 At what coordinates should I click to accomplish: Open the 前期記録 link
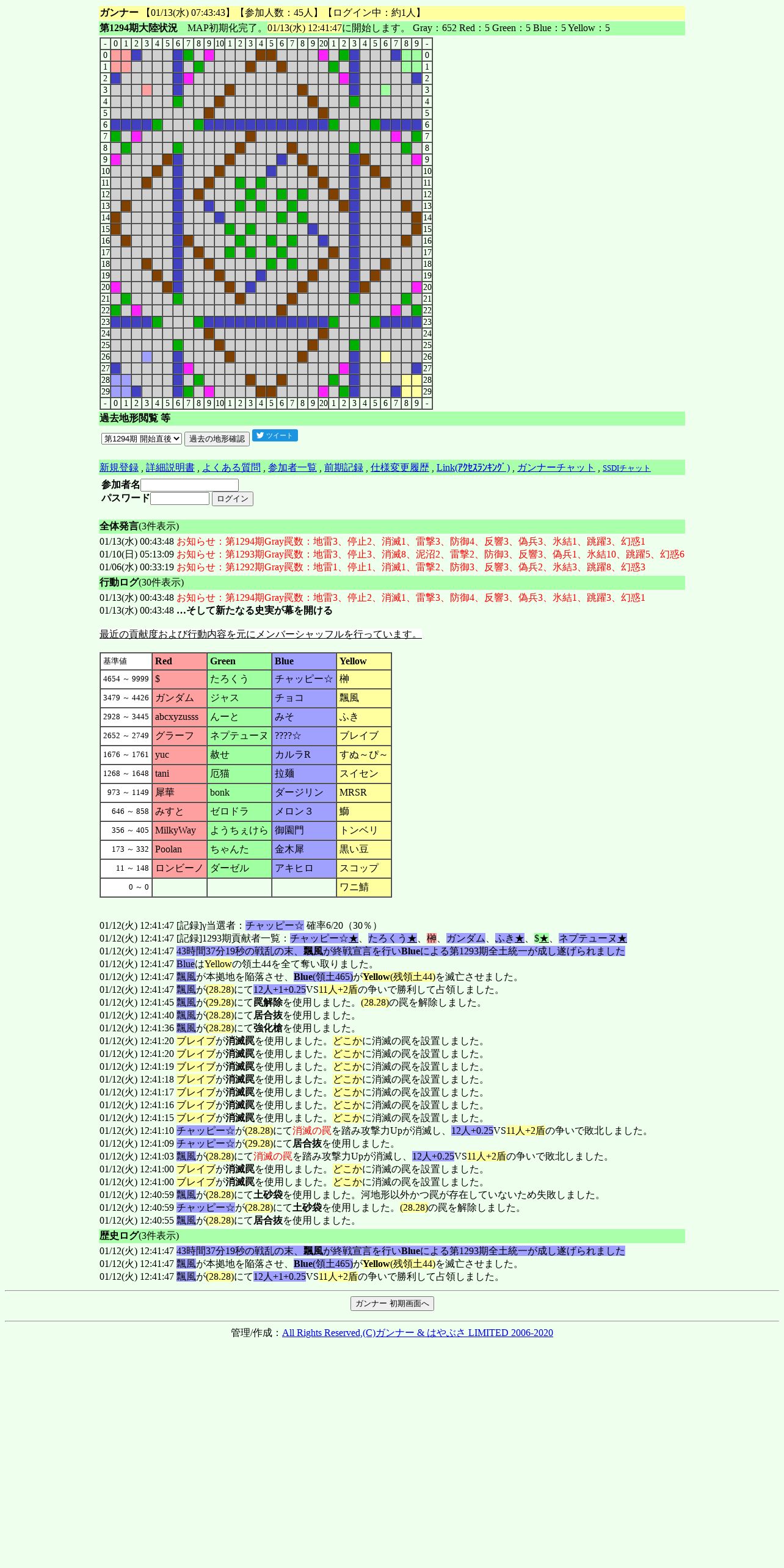point(344,468)
